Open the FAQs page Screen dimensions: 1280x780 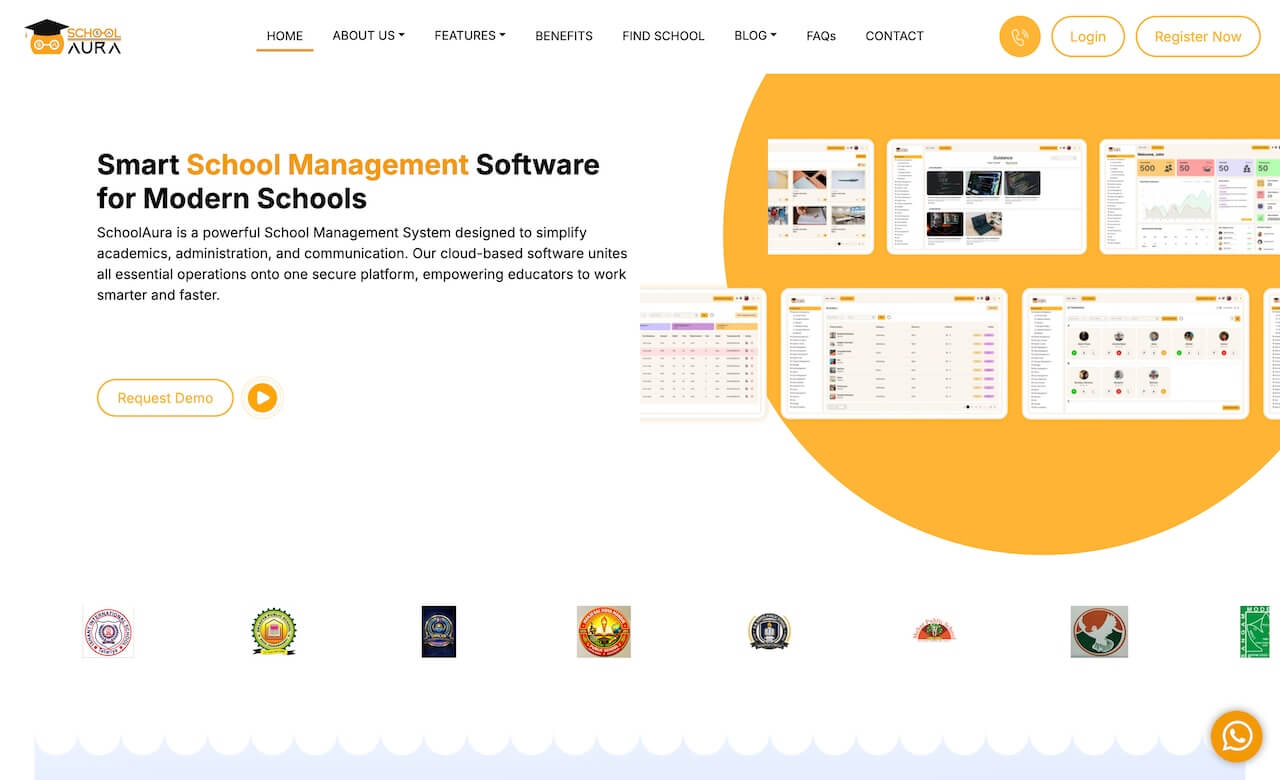[x=821, y=36]
